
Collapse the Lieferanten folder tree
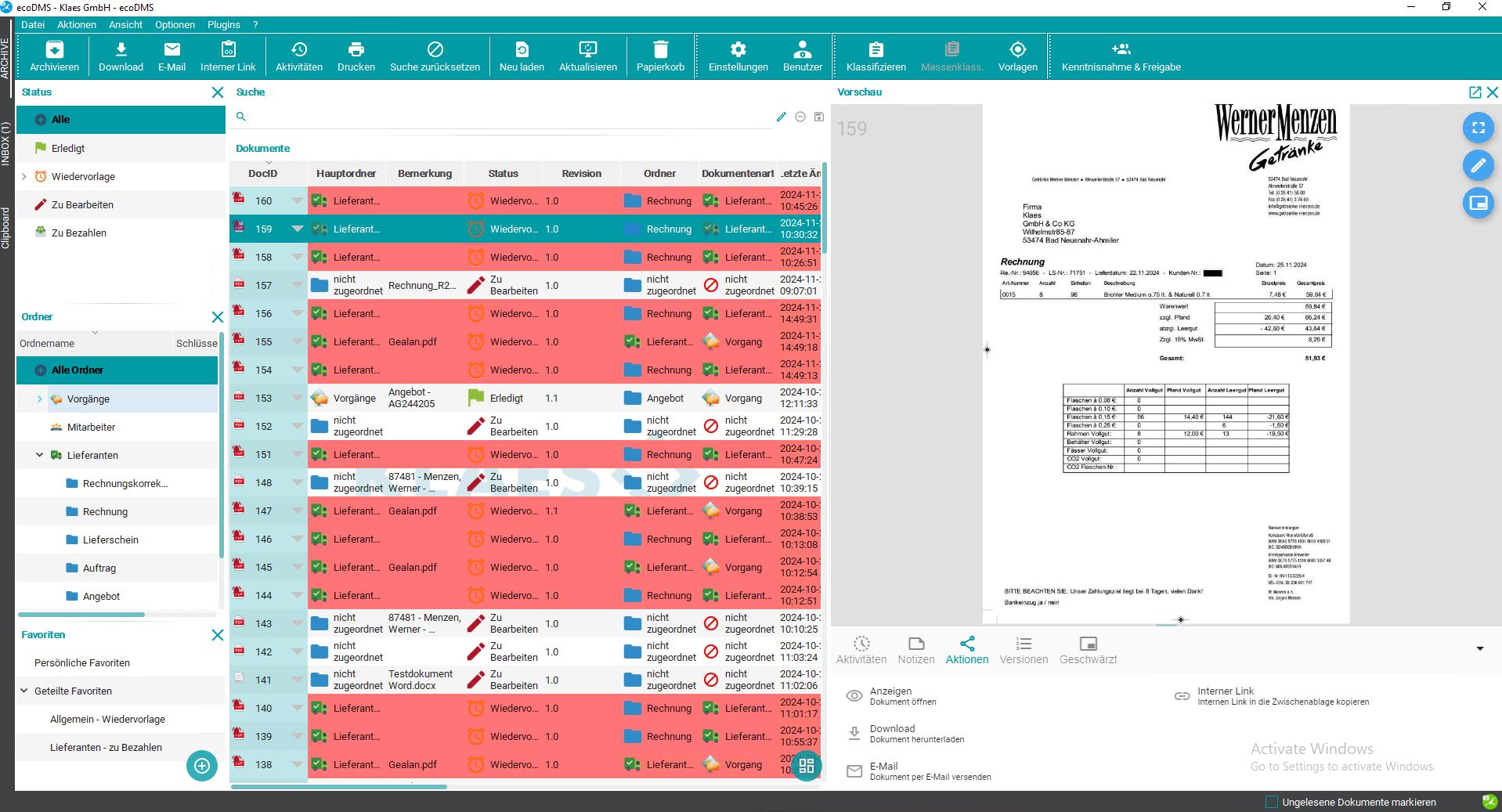[x=40, y=455]
